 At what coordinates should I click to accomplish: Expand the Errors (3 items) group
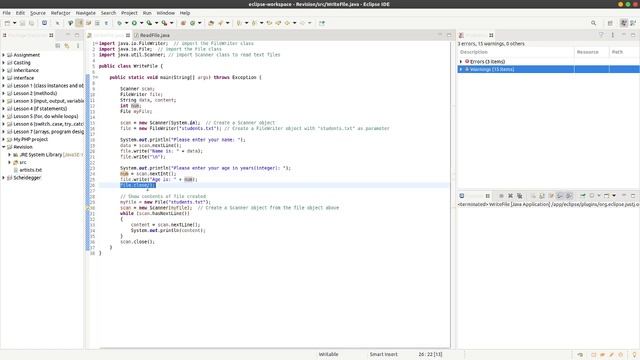coord(461,62)
